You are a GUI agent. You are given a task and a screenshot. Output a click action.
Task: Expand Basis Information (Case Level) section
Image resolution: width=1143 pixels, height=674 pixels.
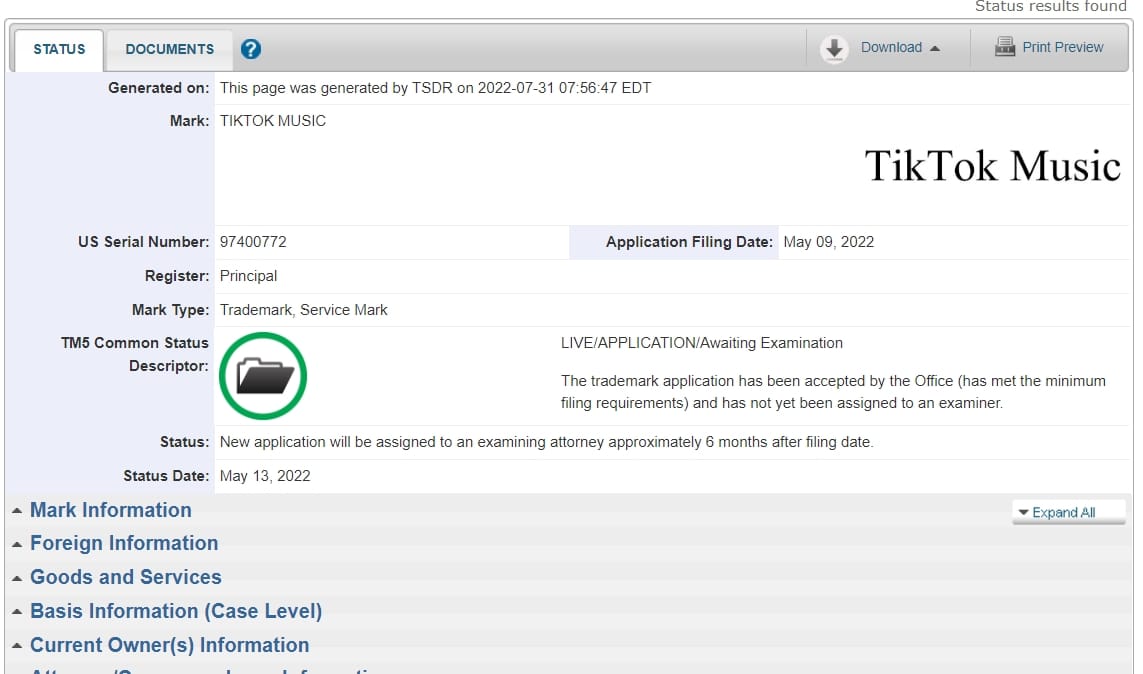tap(176, 611)
